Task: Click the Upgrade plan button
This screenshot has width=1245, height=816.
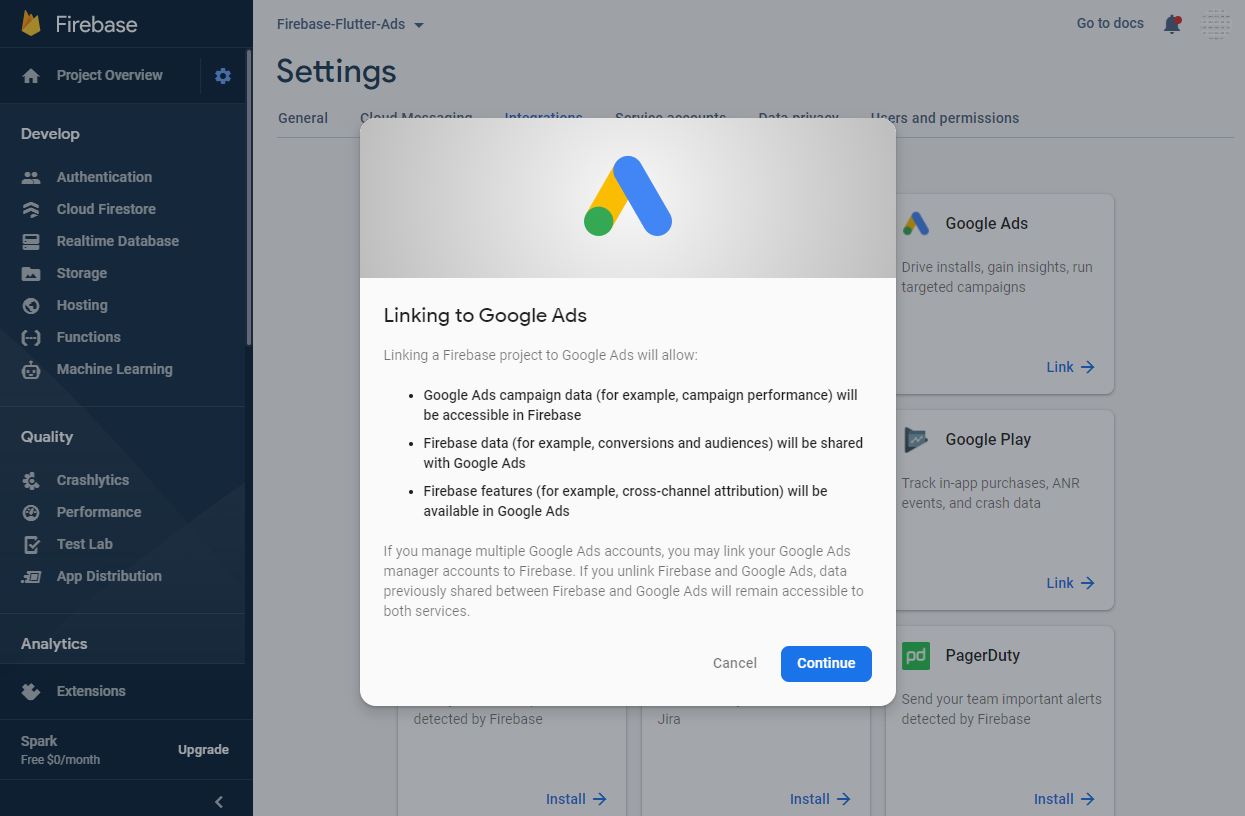Action: coord(203,750)
